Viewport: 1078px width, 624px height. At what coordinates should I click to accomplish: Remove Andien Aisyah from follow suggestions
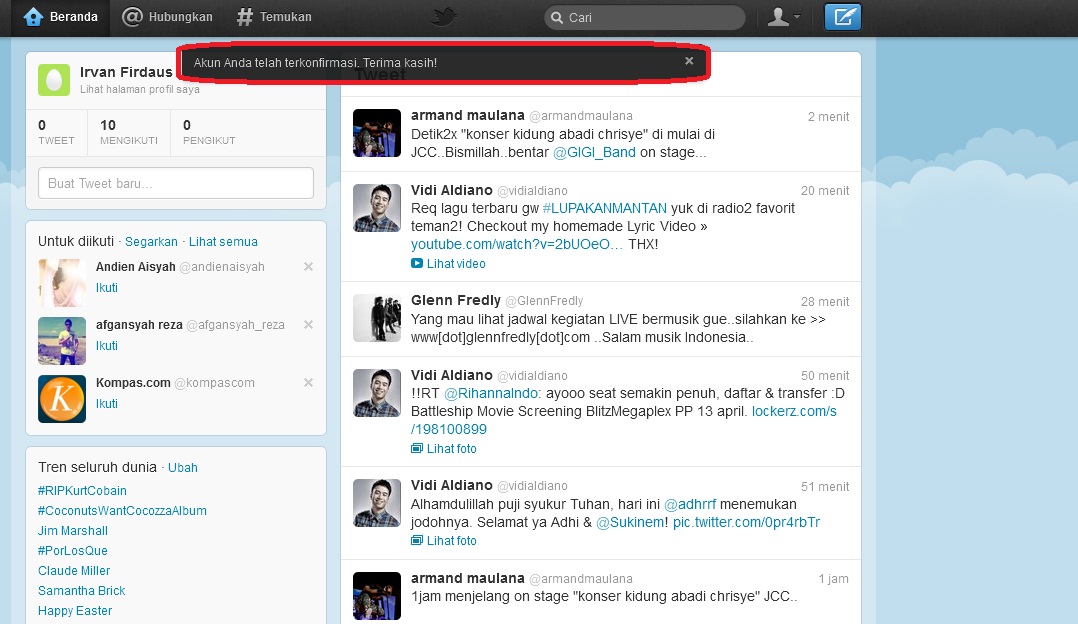(x=308, y=266)
